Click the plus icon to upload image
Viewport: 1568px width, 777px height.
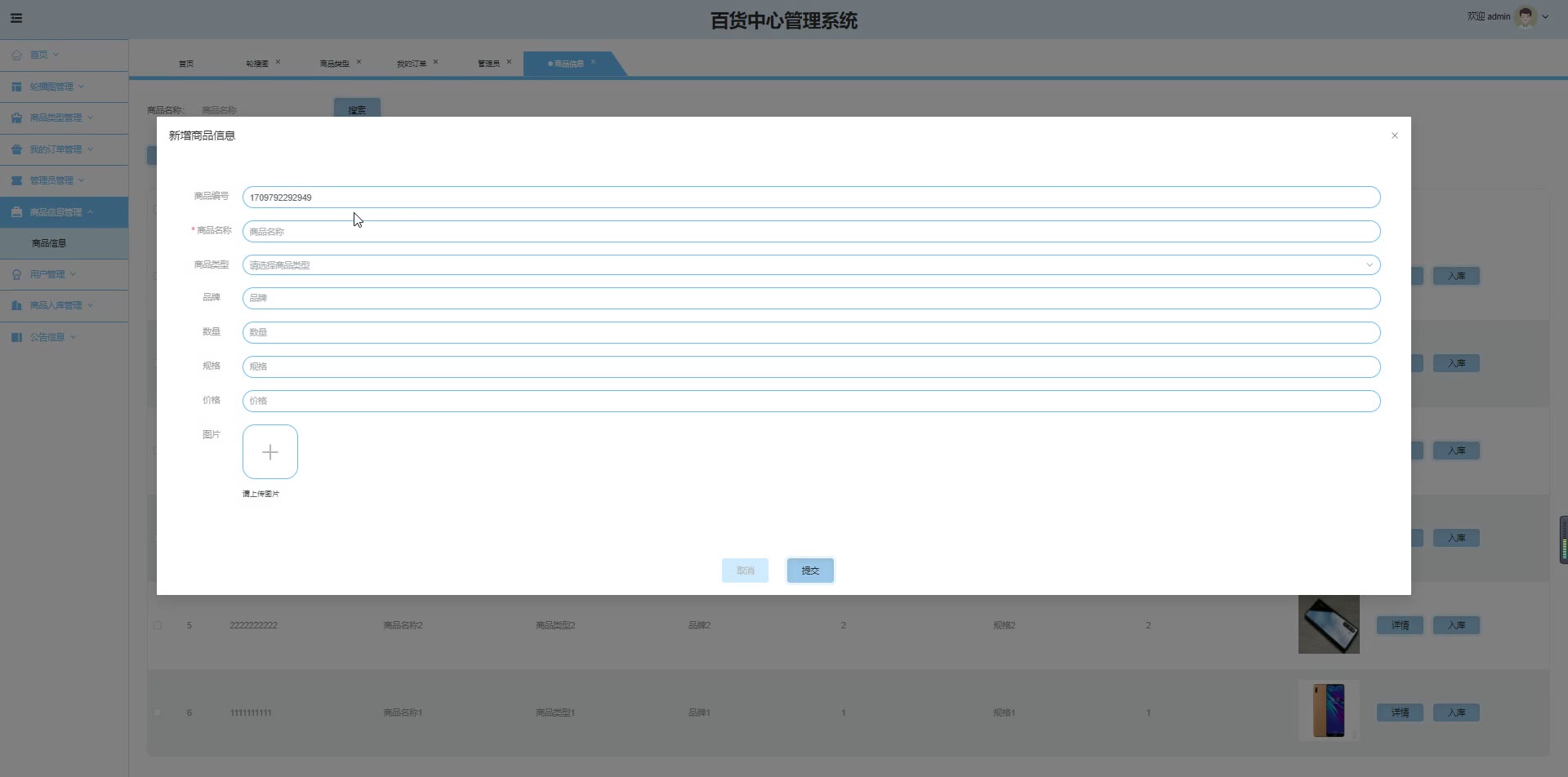[x=270, y=451]
